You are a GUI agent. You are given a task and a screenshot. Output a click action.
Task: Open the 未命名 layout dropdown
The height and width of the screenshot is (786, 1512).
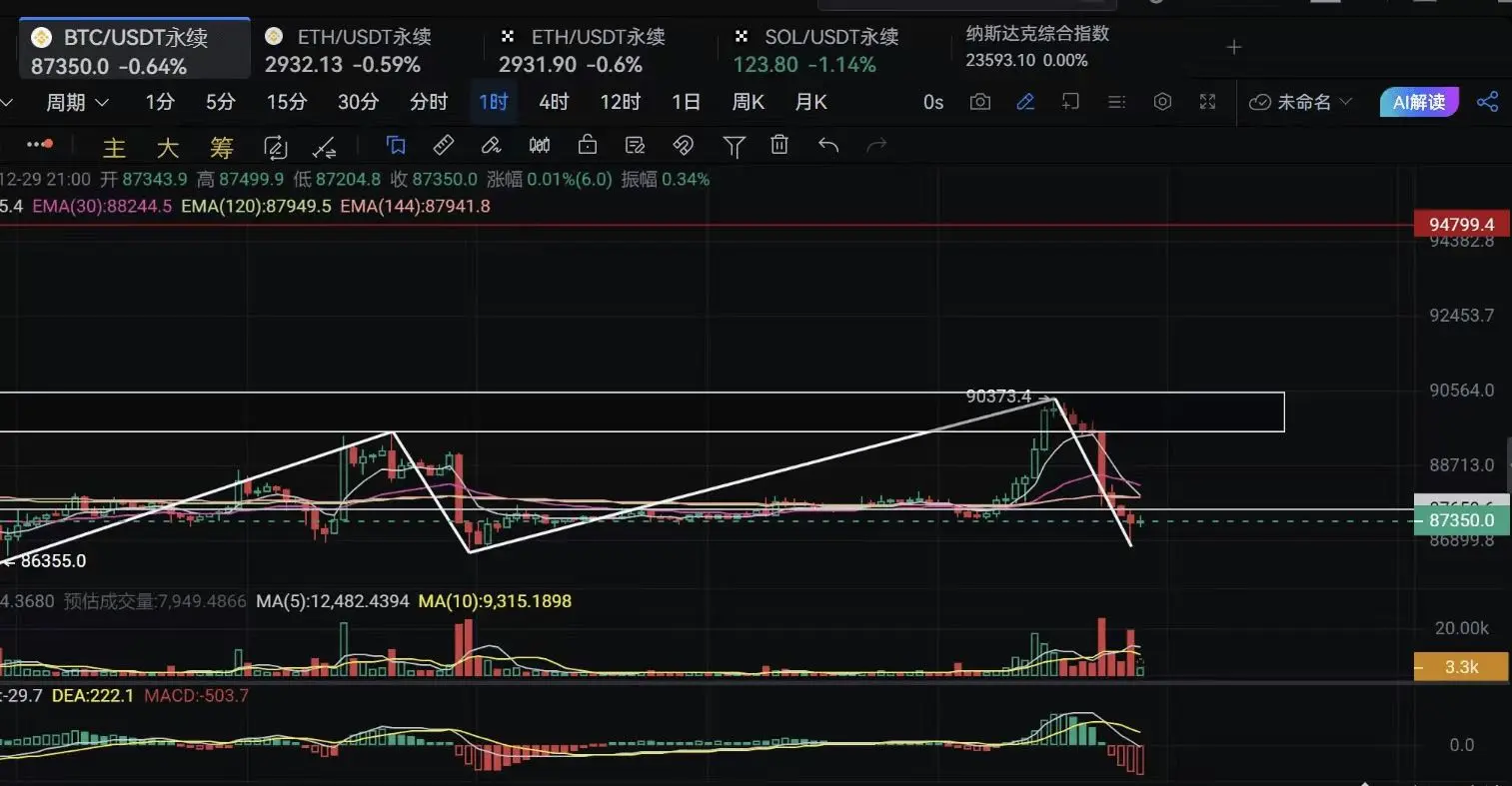point(1301,102)
